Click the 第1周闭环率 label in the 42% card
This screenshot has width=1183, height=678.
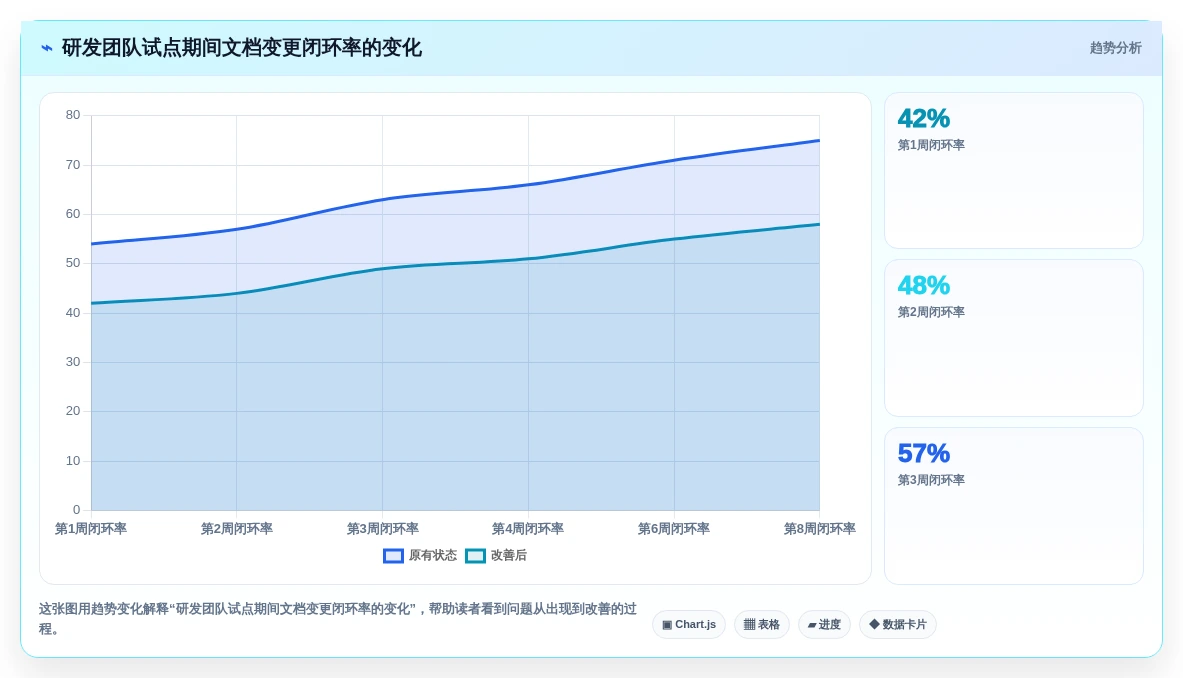(931, 145)
